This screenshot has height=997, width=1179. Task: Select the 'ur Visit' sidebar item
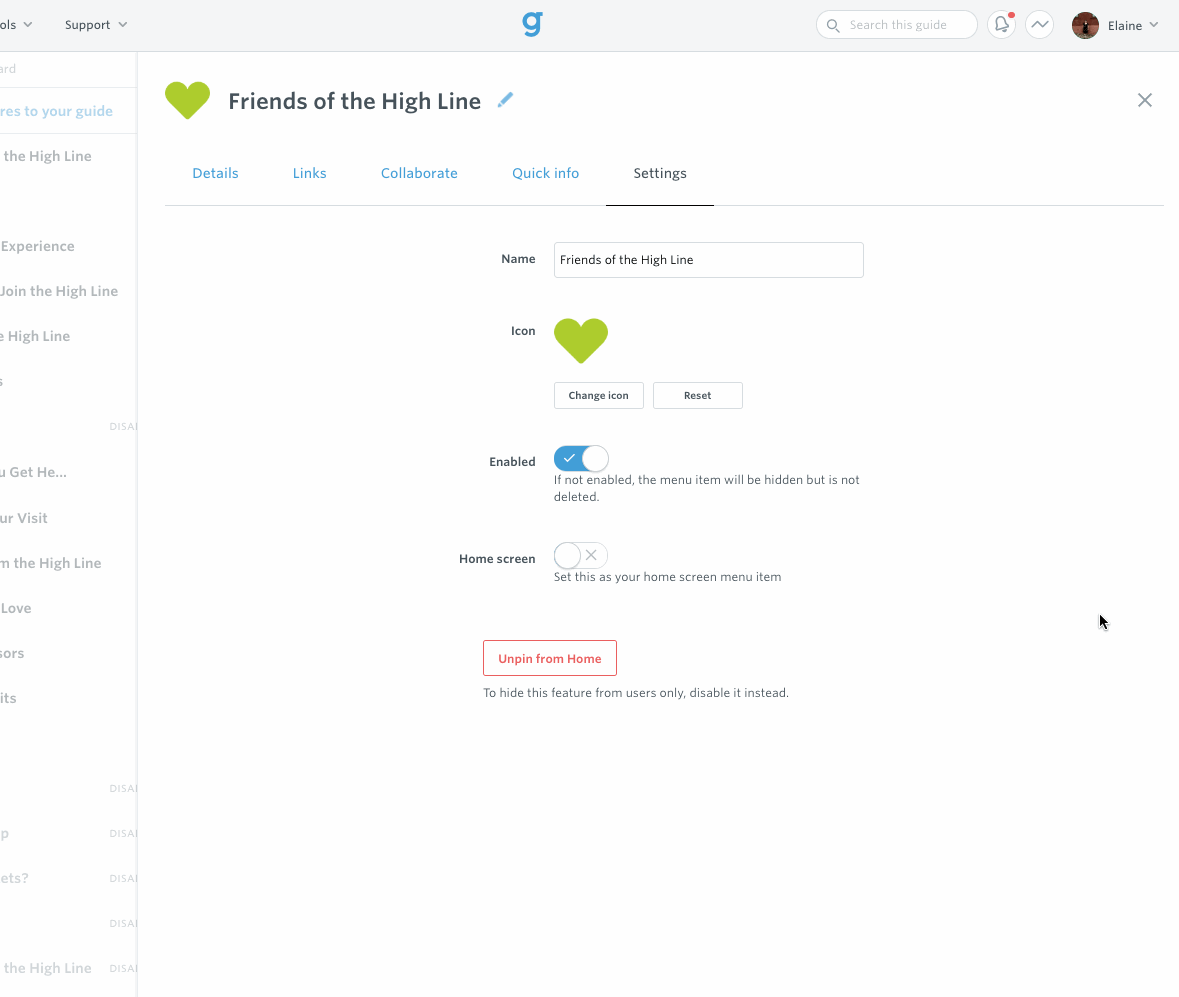[x=24, y=518]
